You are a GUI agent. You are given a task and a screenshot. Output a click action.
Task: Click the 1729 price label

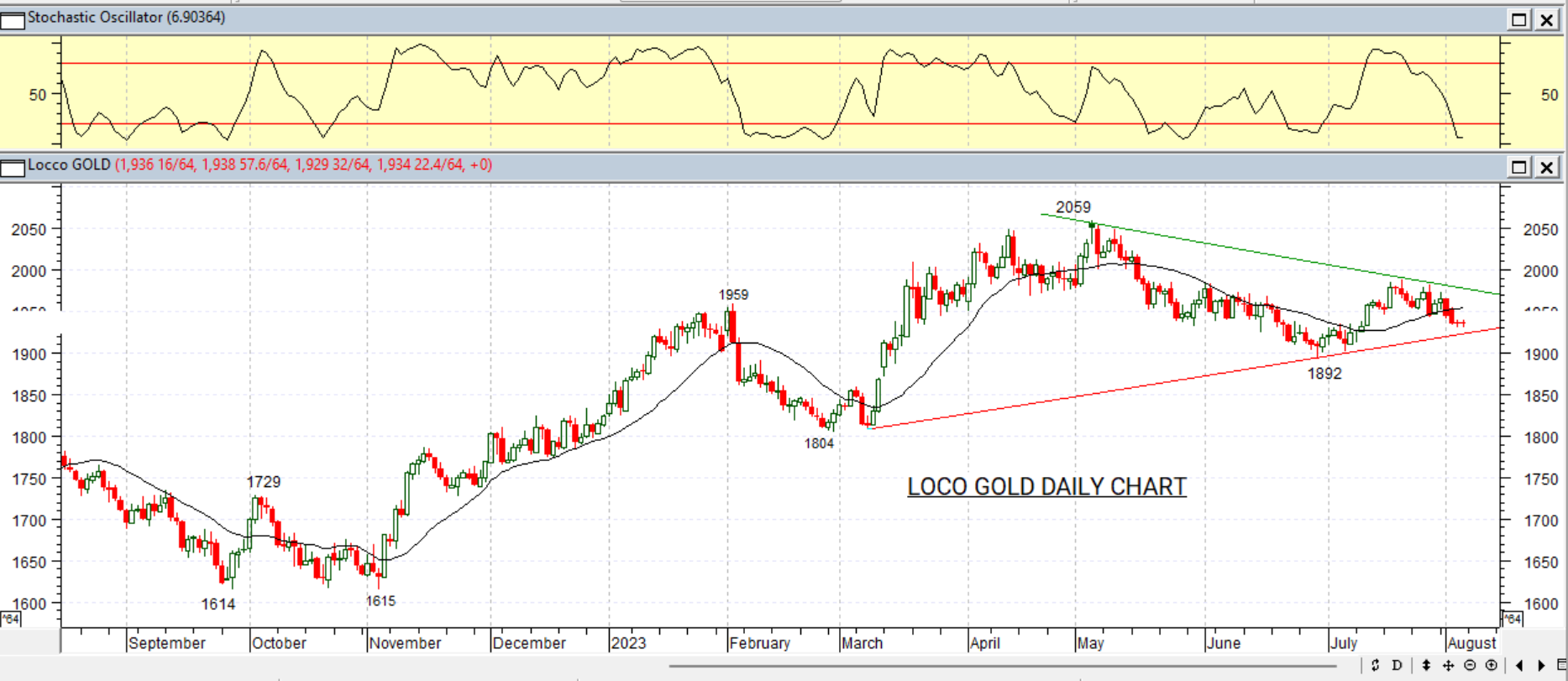(264, 482)
